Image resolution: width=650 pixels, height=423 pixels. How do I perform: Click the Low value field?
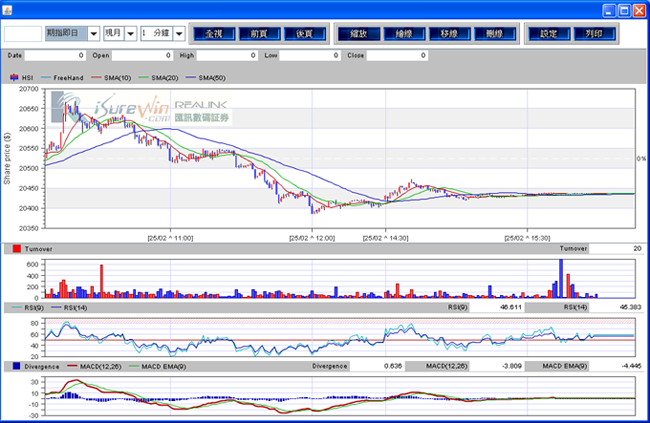coord(310,55)
